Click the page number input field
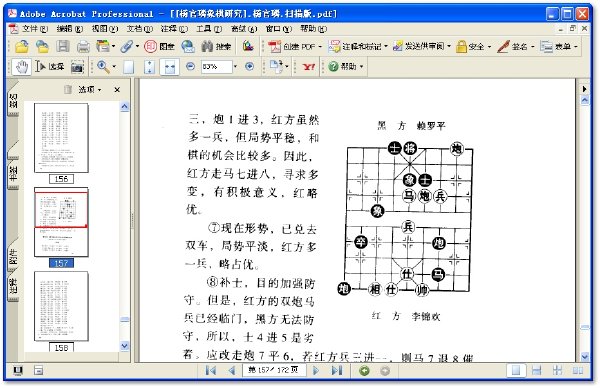 pyautogui.click(x=274, y=370)
